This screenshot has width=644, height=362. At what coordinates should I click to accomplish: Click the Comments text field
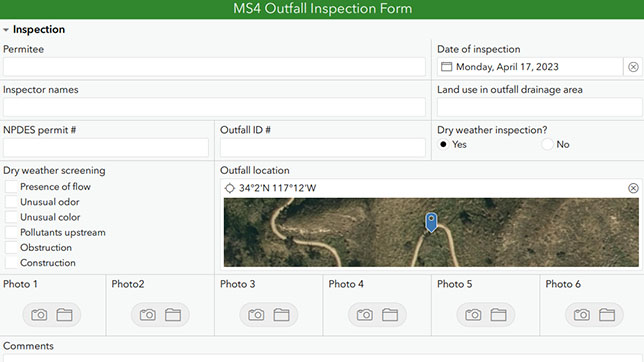[x=322, y=358]
